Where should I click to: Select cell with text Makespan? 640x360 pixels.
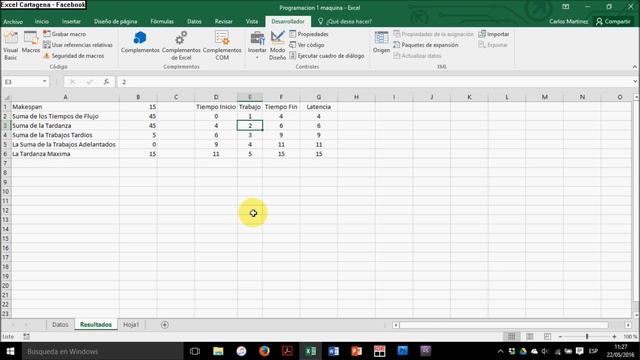click(x=65, y=107)
